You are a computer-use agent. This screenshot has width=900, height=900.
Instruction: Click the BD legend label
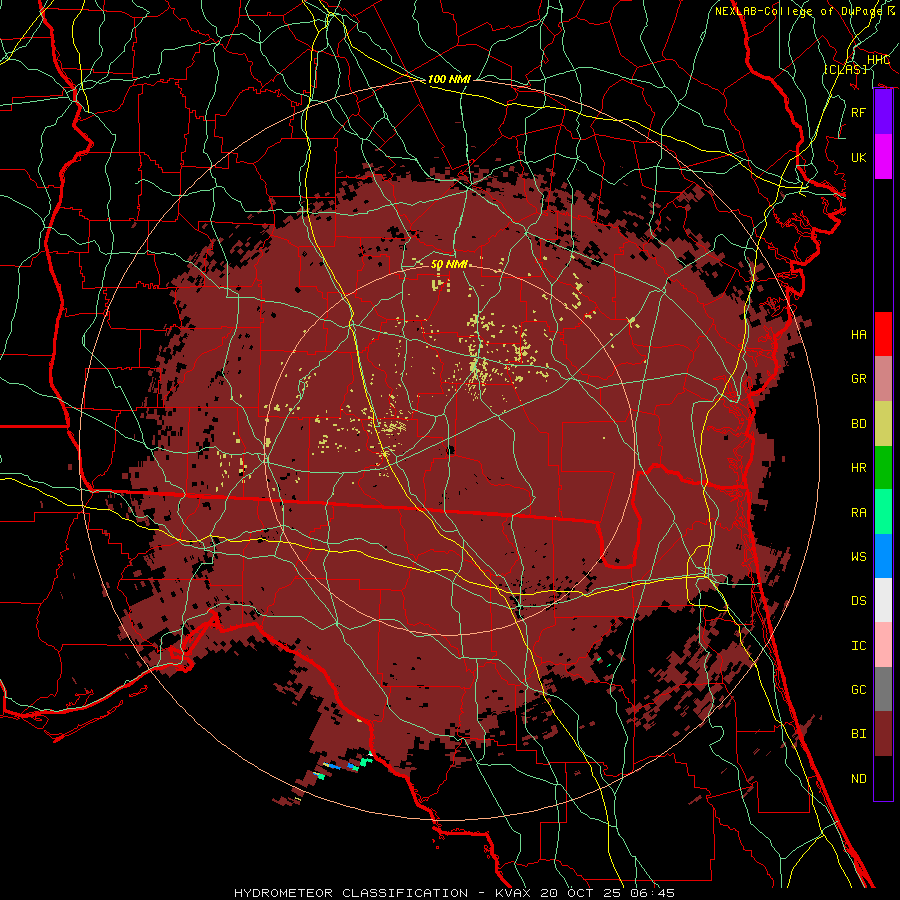coord(859,424)
